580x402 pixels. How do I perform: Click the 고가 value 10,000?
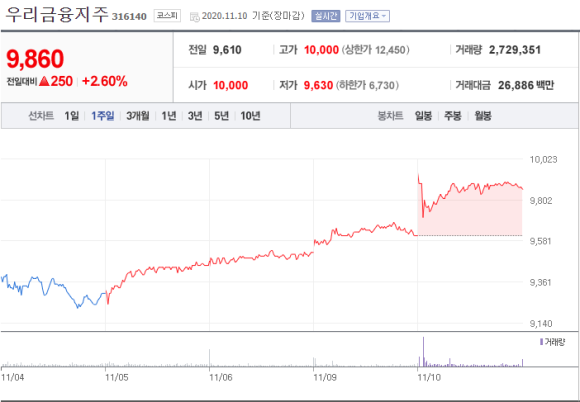coord(321,50)
